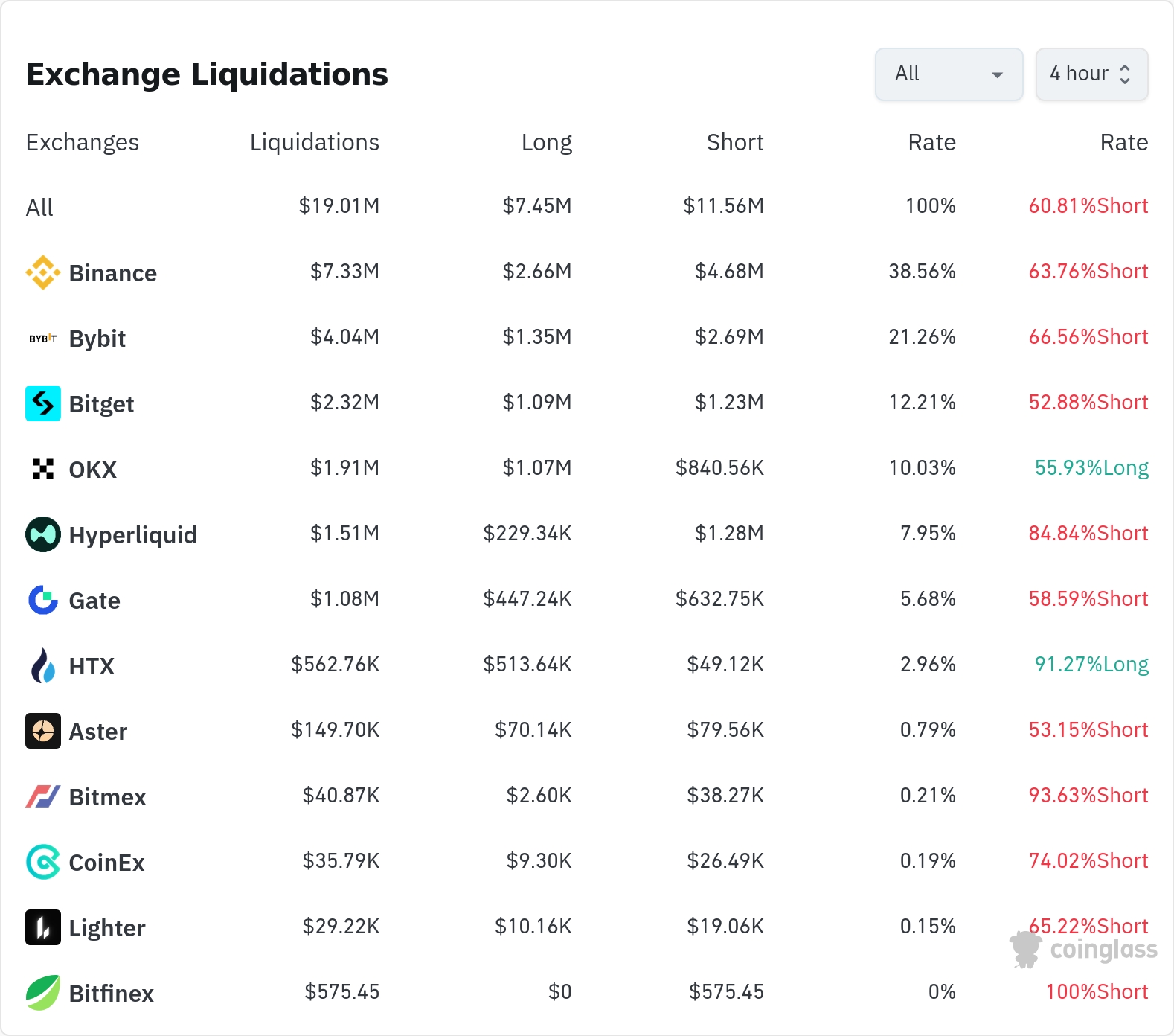Open the Bitfinex exchange name link
Screen dimensions: 1174x1036
(111, 994)
